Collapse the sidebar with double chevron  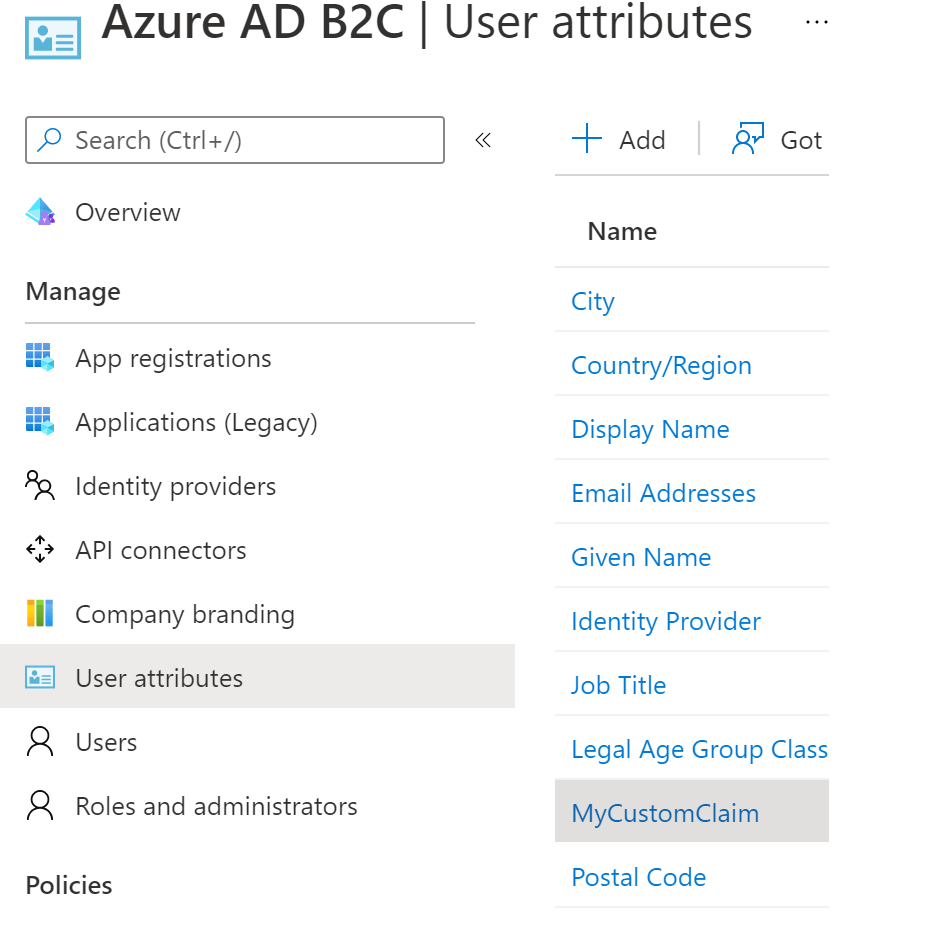click(483, 140)
